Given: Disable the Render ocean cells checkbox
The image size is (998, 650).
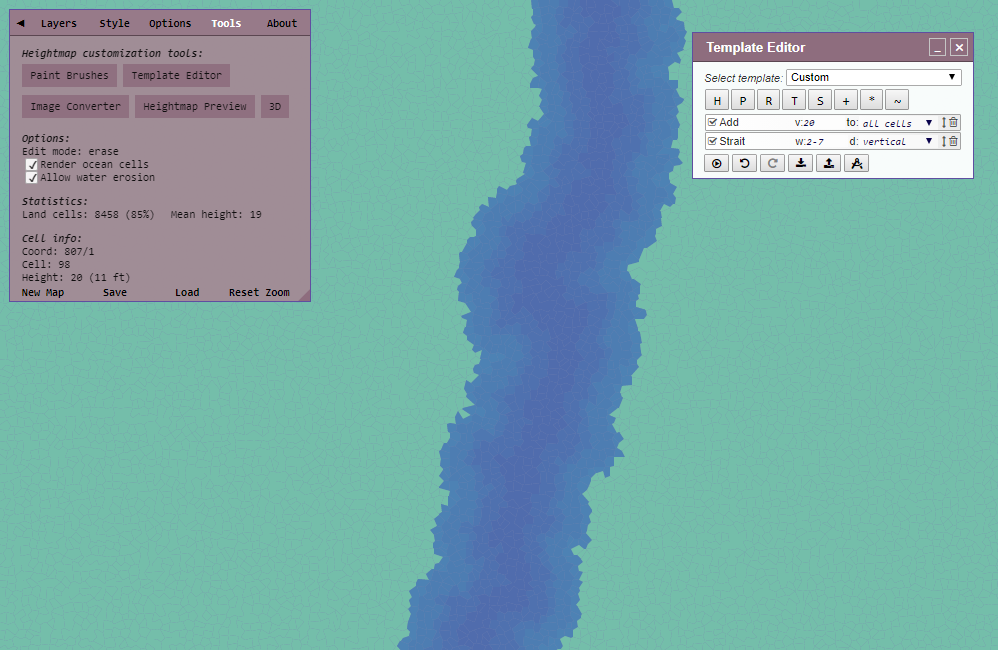Looking at the screenshot, I should tap(32, 164).
